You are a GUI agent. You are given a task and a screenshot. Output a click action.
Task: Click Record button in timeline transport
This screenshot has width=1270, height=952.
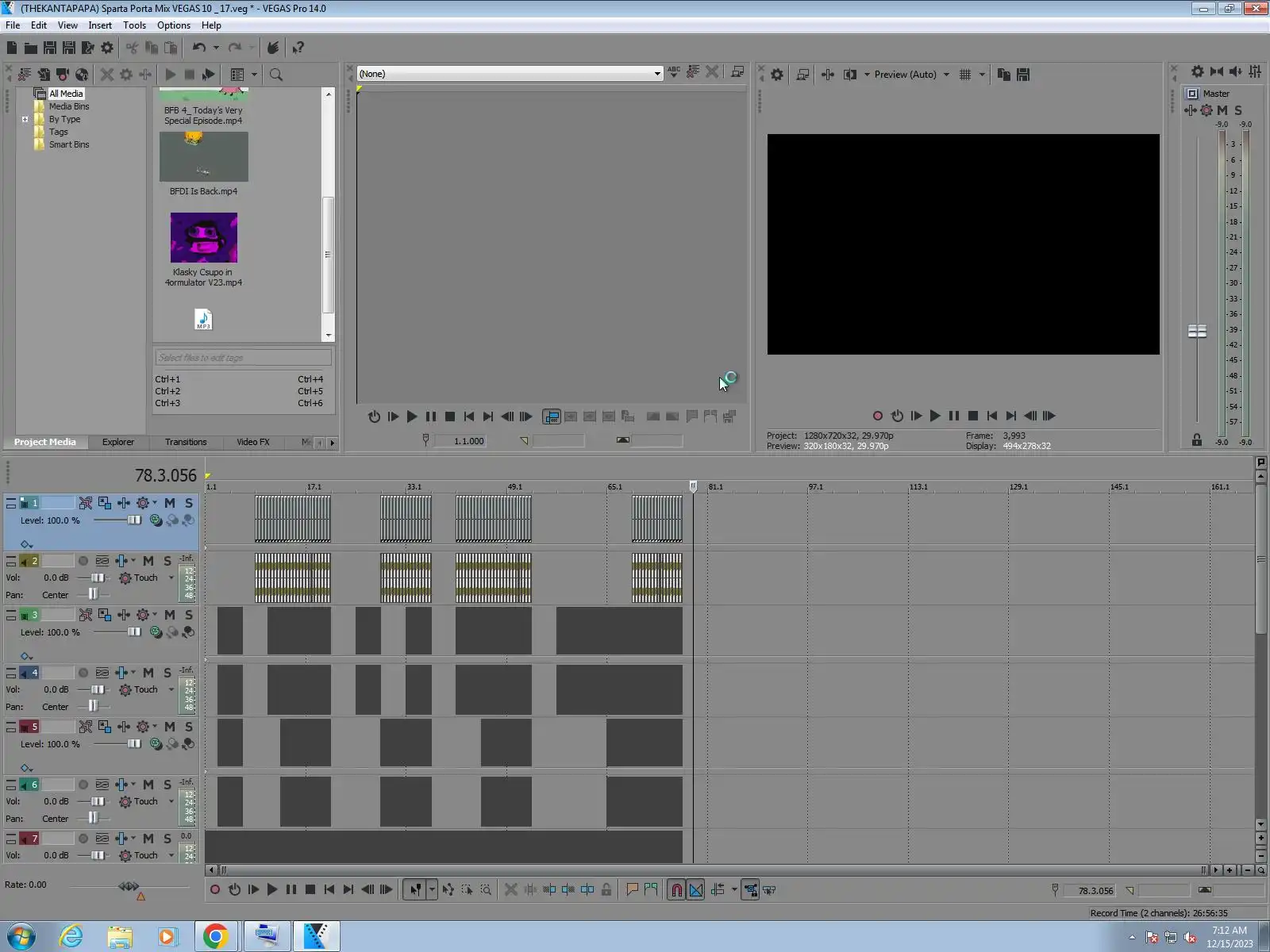point(215,890)
